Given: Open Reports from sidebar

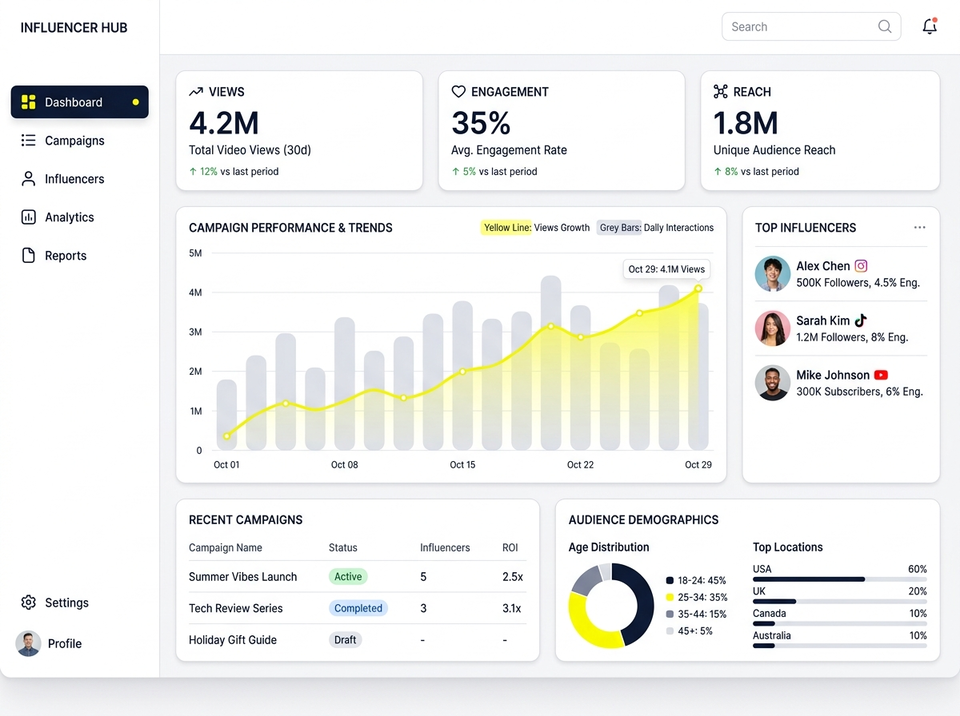Looking at the screenshot, I should [66, 255].
